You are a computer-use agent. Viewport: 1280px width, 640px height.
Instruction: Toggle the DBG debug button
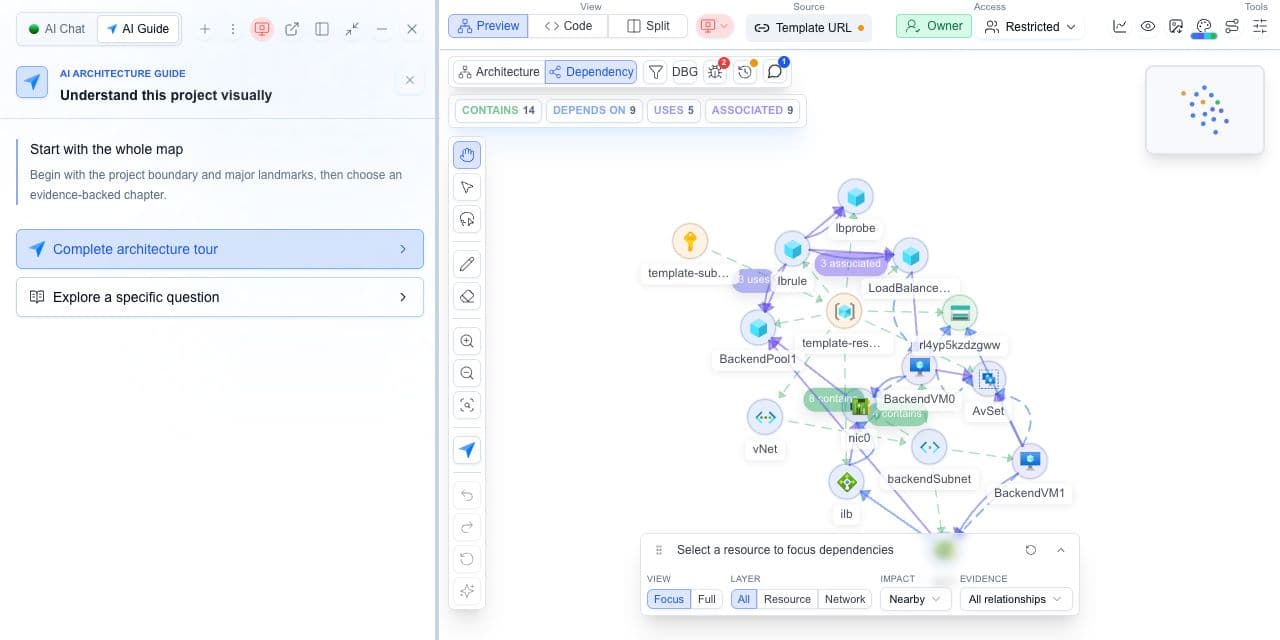click(x=685, y=72)
